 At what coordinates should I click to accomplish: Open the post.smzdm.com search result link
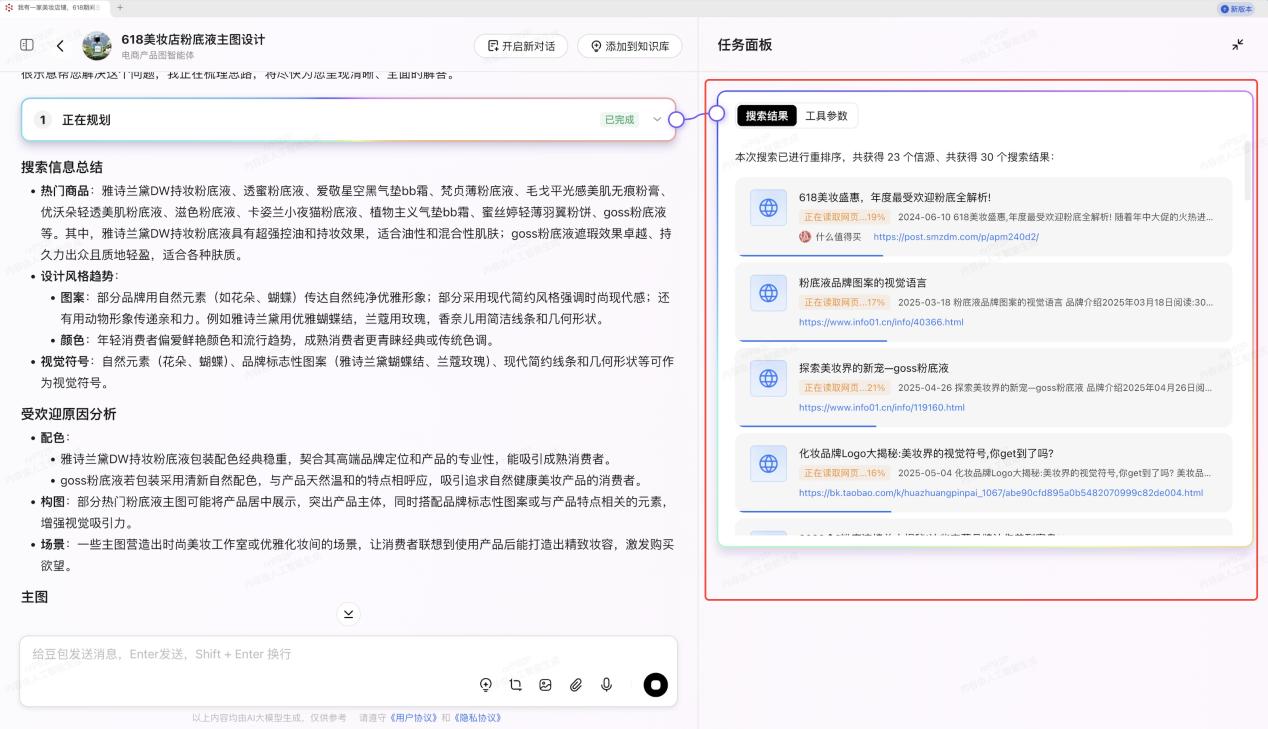(955, 237)
